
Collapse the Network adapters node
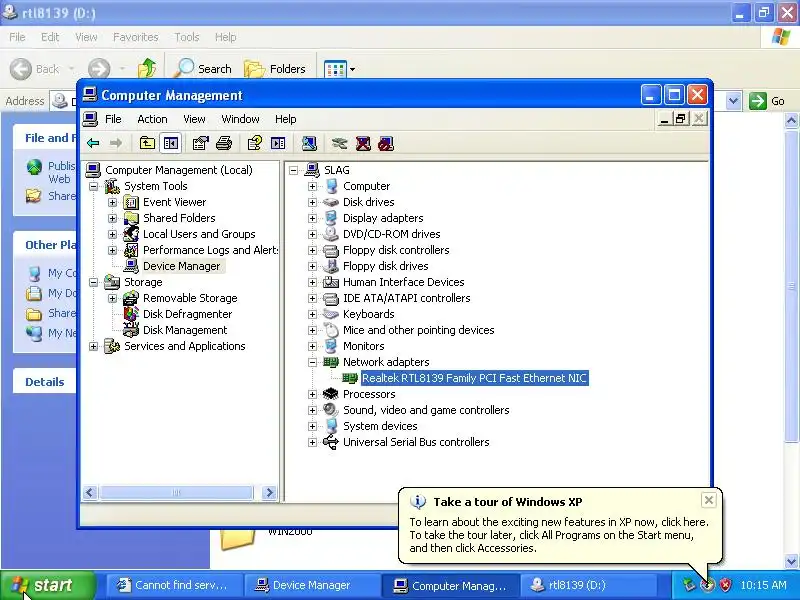tap(312, 362)
